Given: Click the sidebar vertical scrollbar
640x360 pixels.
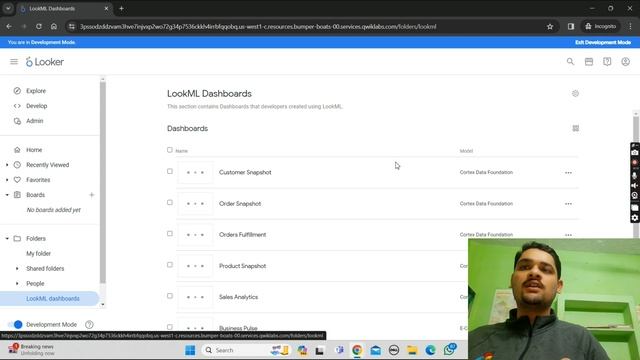Looking at the screenshot, I should [x=102, y=182].
